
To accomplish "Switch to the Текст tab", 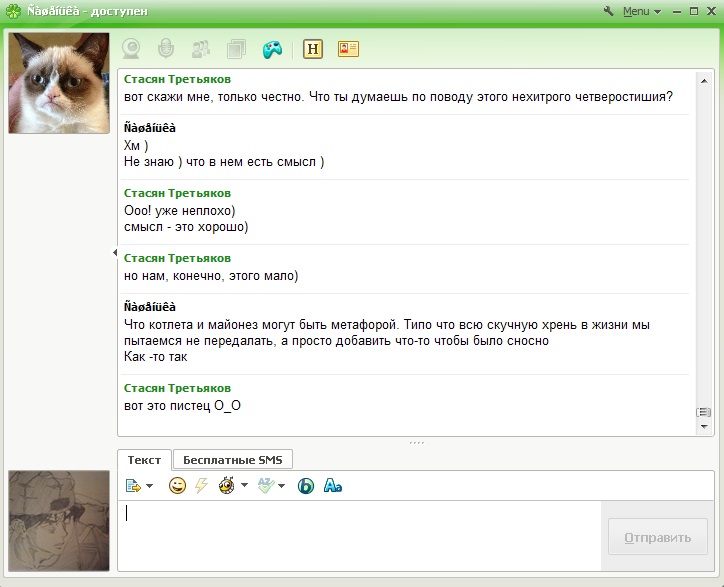I will 144,460.
